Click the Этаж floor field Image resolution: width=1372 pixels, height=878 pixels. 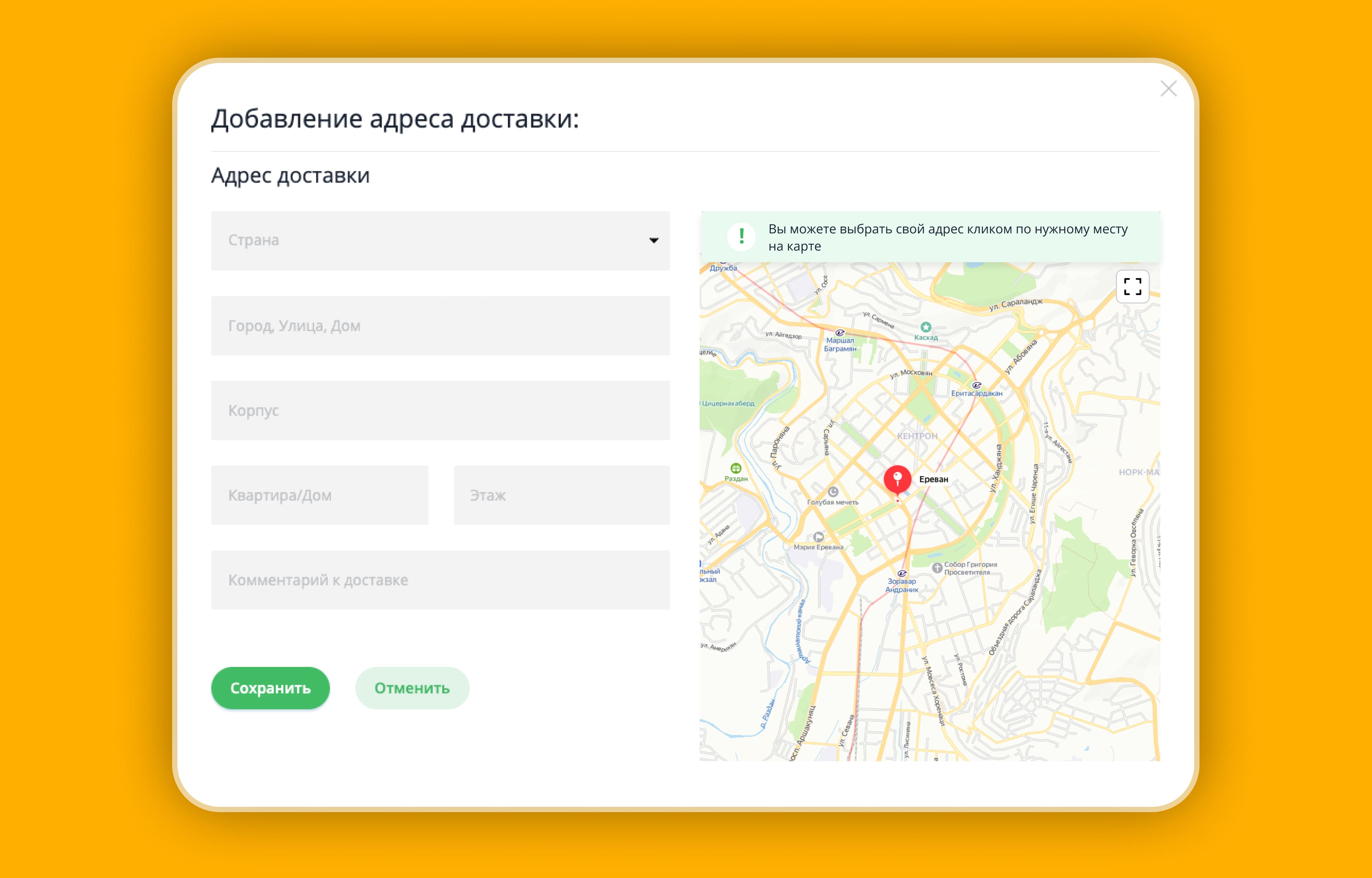(561, 495)
